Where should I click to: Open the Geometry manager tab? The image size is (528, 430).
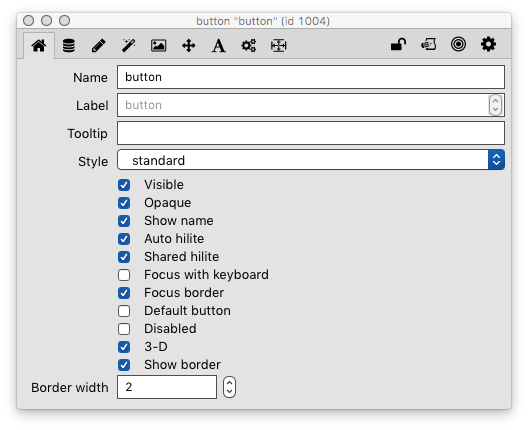pyautogui.click(x=278, y=45)
